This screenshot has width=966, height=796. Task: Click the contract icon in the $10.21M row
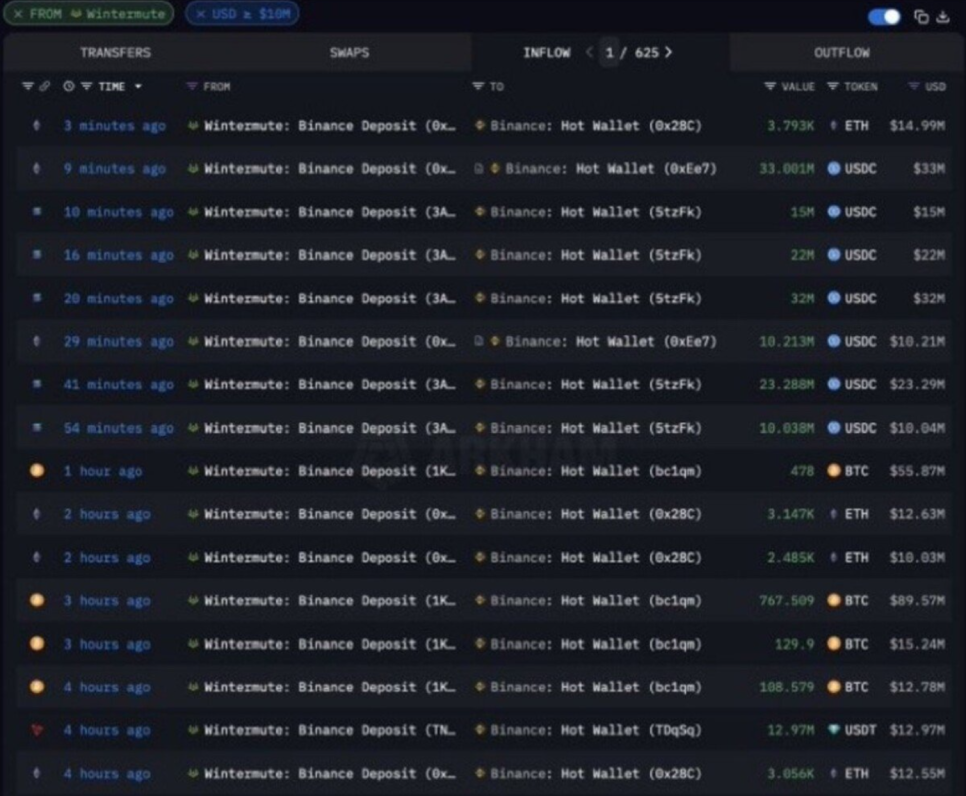pyautogui.click(x=478, y=341)
